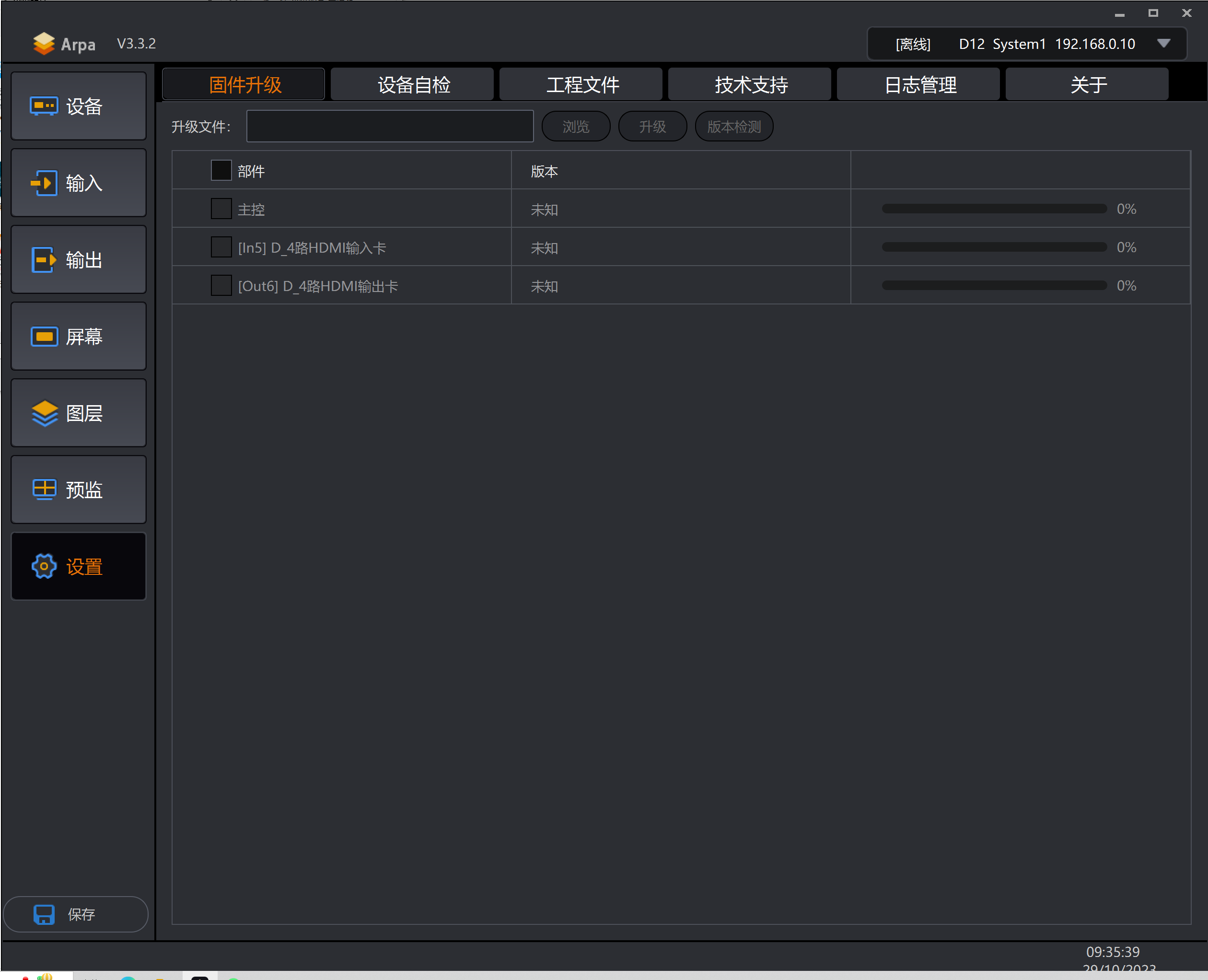The height and width of the screenshot is (980, 1208).
Task: Click the [Out6] output card progress bar
Action: tap(994, 286)
